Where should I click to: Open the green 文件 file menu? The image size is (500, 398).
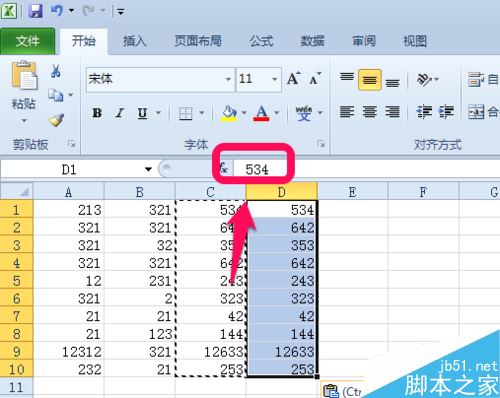27,41
